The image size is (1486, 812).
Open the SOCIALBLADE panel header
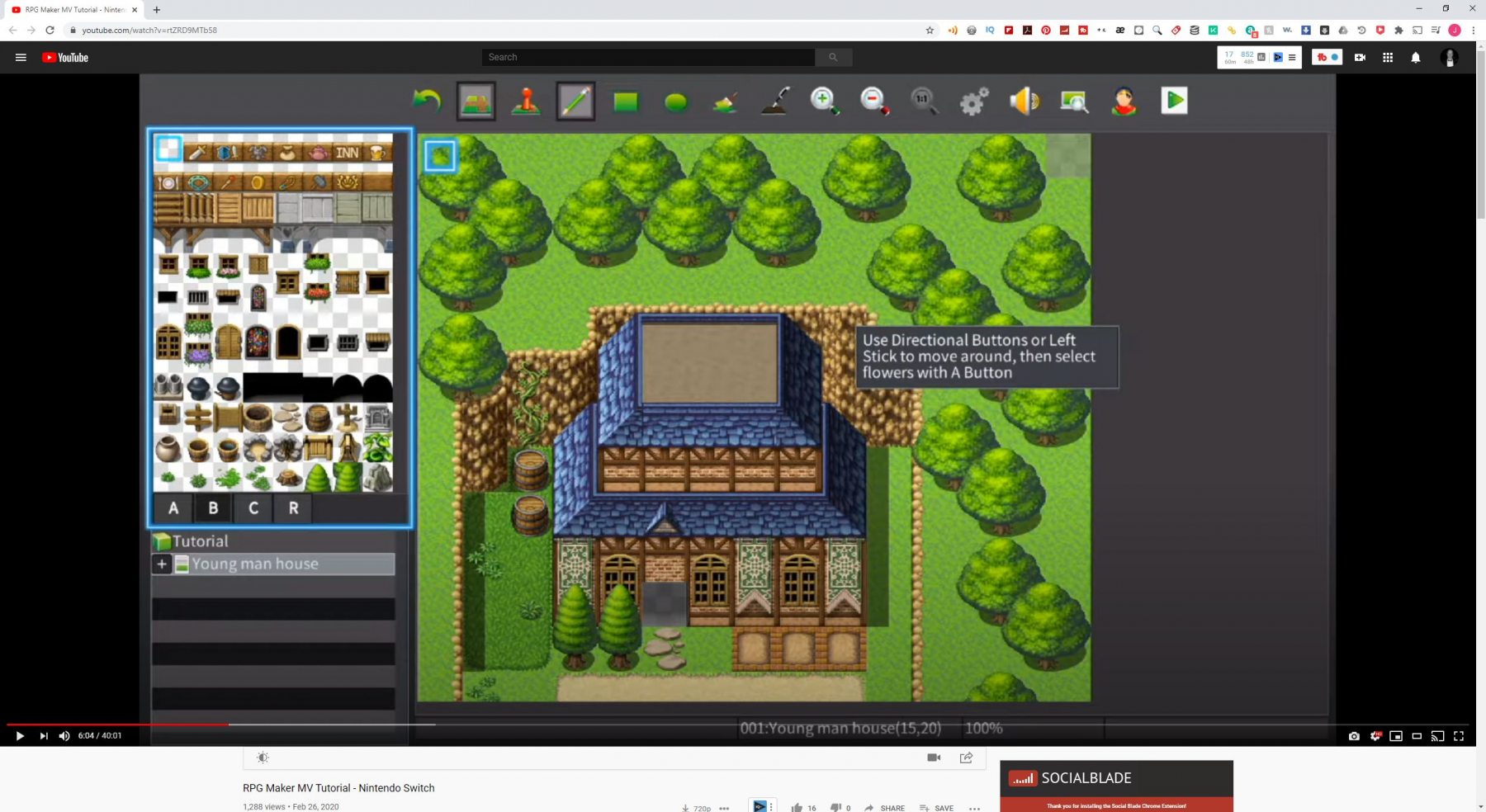pos(1116,778)
